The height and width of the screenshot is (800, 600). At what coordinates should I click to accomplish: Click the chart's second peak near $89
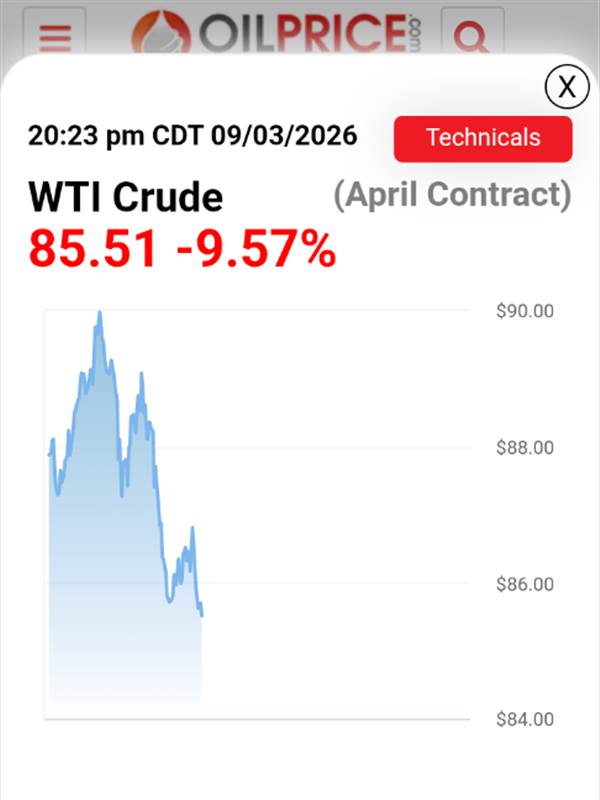click(141, 376)
